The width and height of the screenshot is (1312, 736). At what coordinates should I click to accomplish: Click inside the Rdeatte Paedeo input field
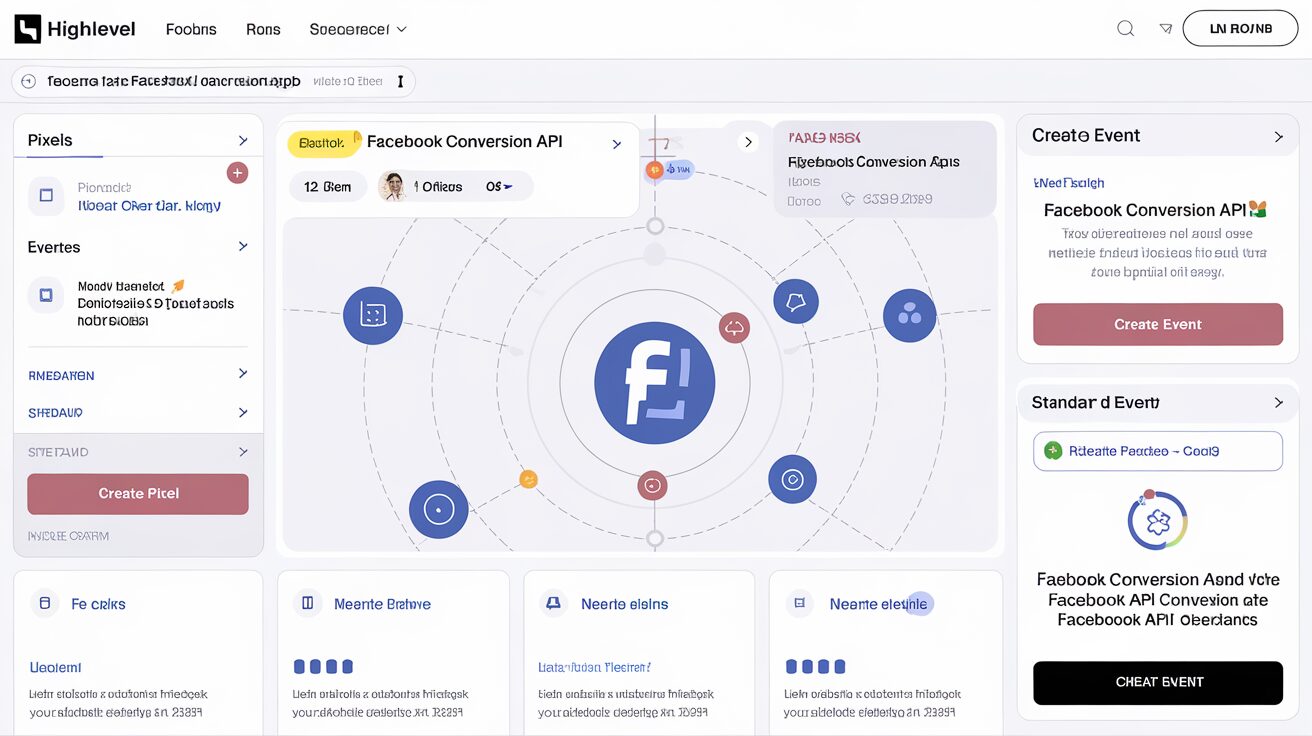[x=1158, y=451]
